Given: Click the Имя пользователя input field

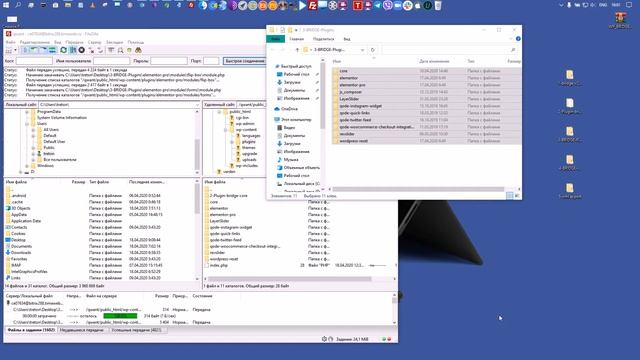Looking at the screenshot, I should tap(111, 61).
